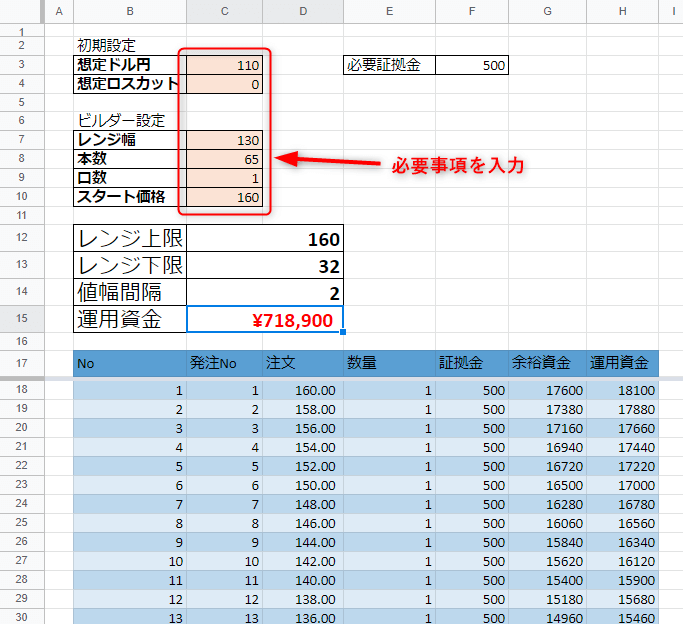This screenshot has height=624, width=683.
Task: Select the 運用資金 cell 18100
Action: click(622, 391)
